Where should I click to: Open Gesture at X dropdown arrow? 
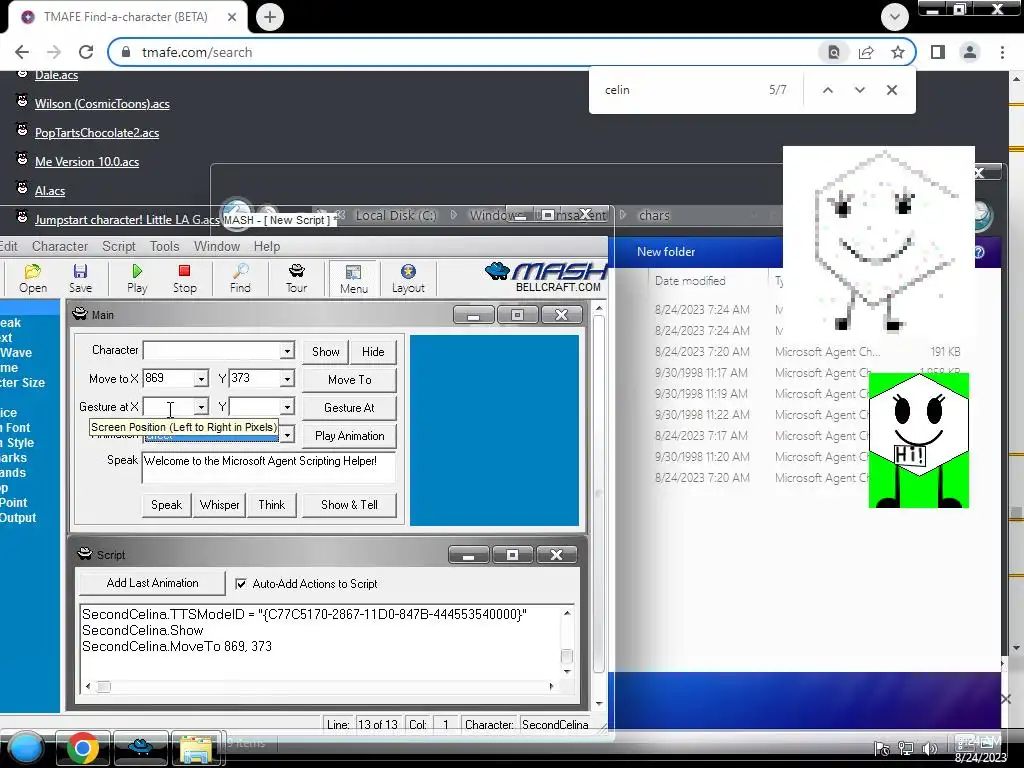(x=201, y=407)
